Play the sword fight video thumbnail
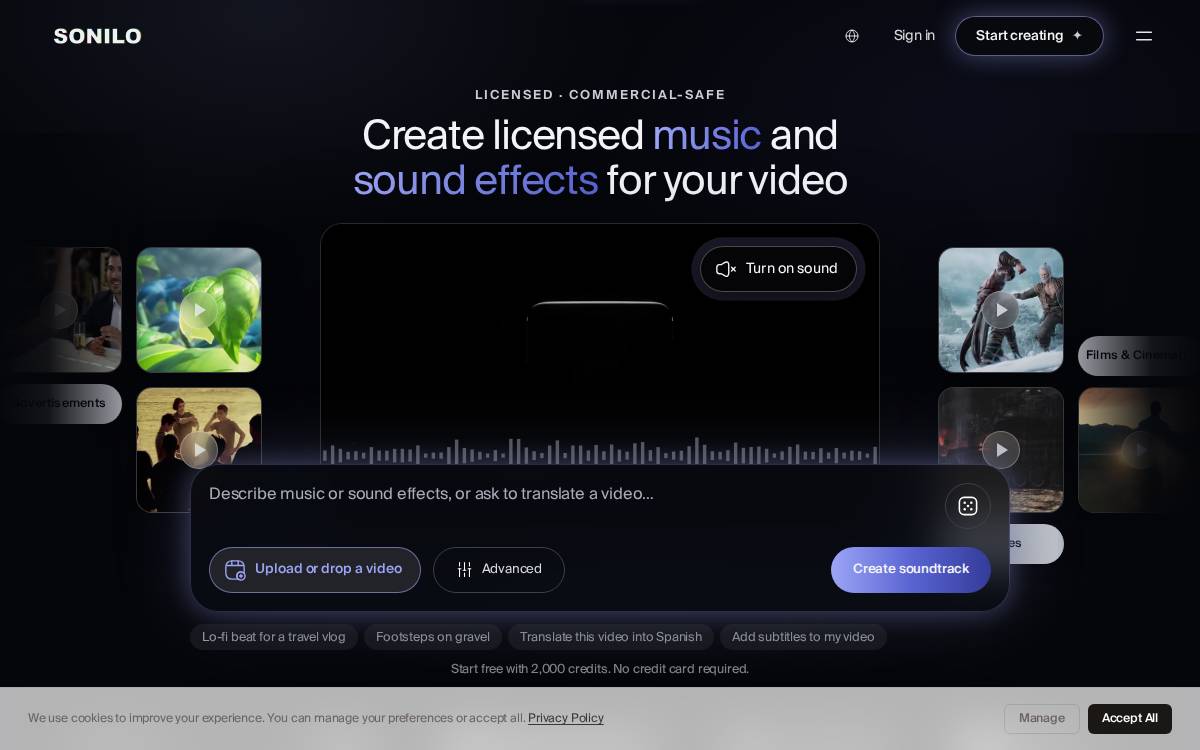The image size is (1200, 750). click(1001, 310)
